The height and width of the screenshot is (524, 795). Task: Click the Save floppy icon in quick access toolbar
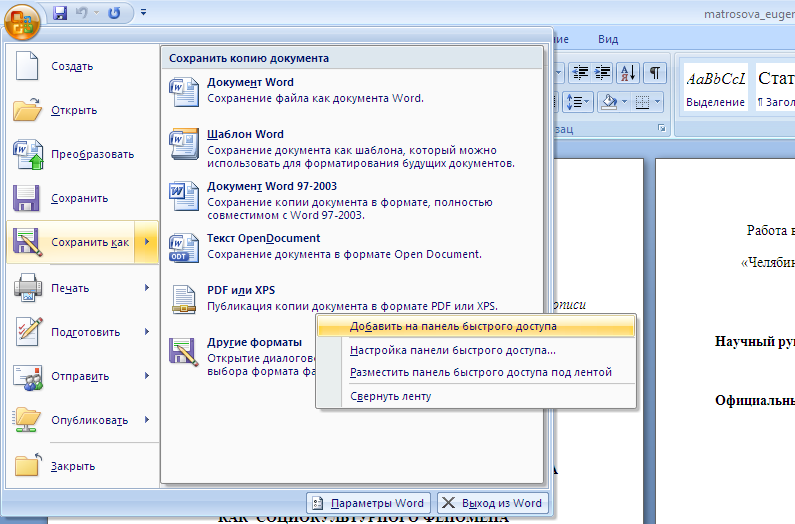click(59, 13)
